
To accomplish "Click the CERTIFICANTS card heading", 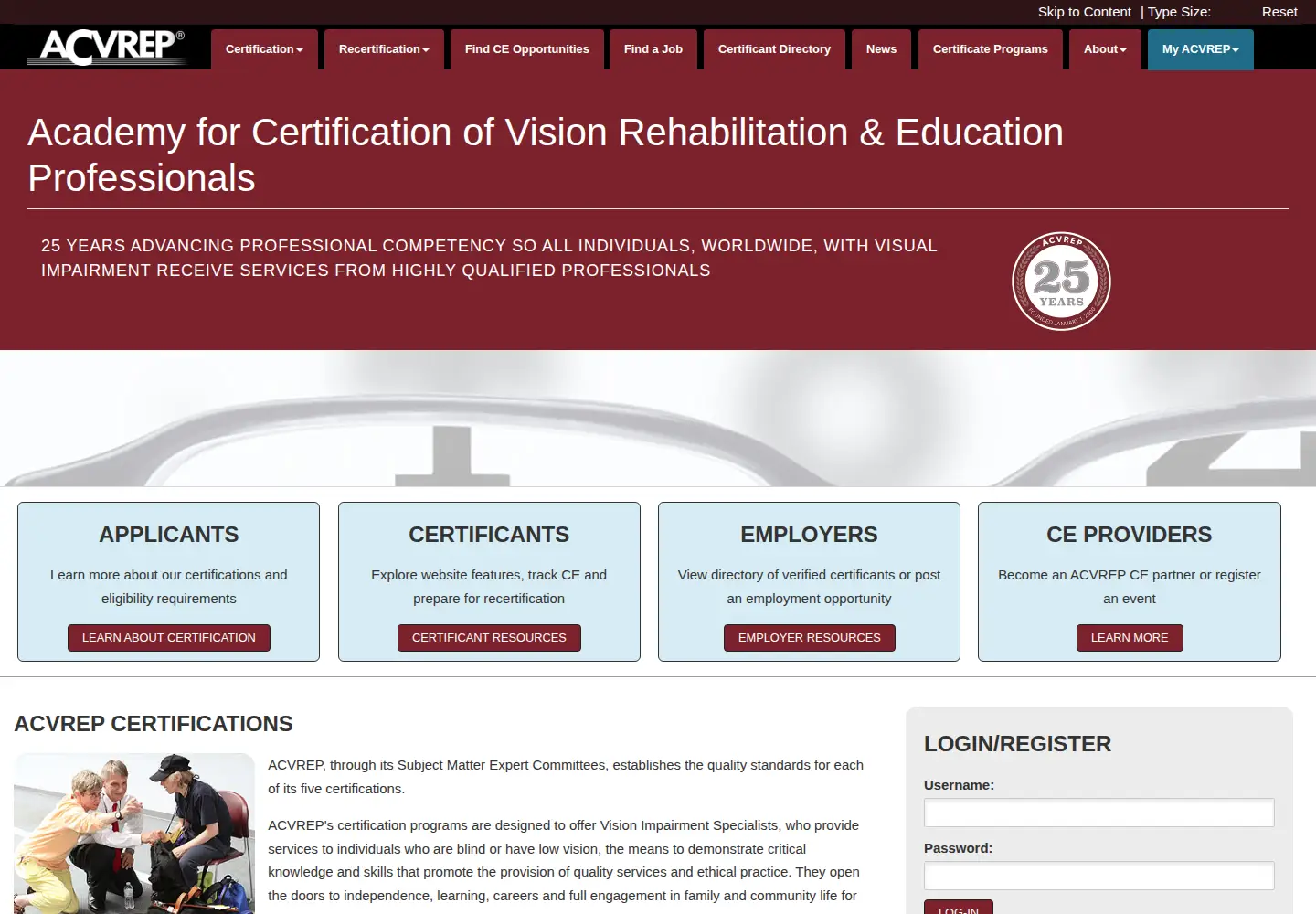I will pos(489,535).
